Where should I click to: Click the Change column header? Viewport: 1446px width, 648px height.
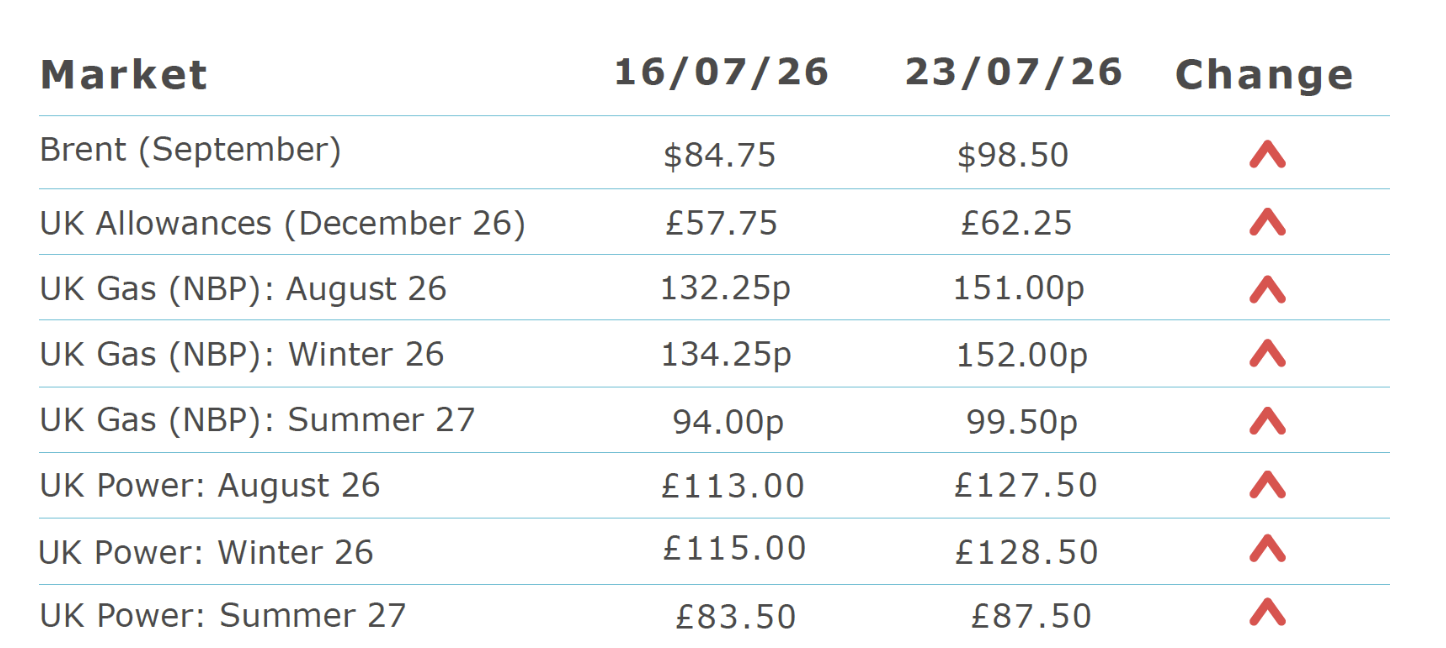pyautogui.click(x=1264, y=75)
